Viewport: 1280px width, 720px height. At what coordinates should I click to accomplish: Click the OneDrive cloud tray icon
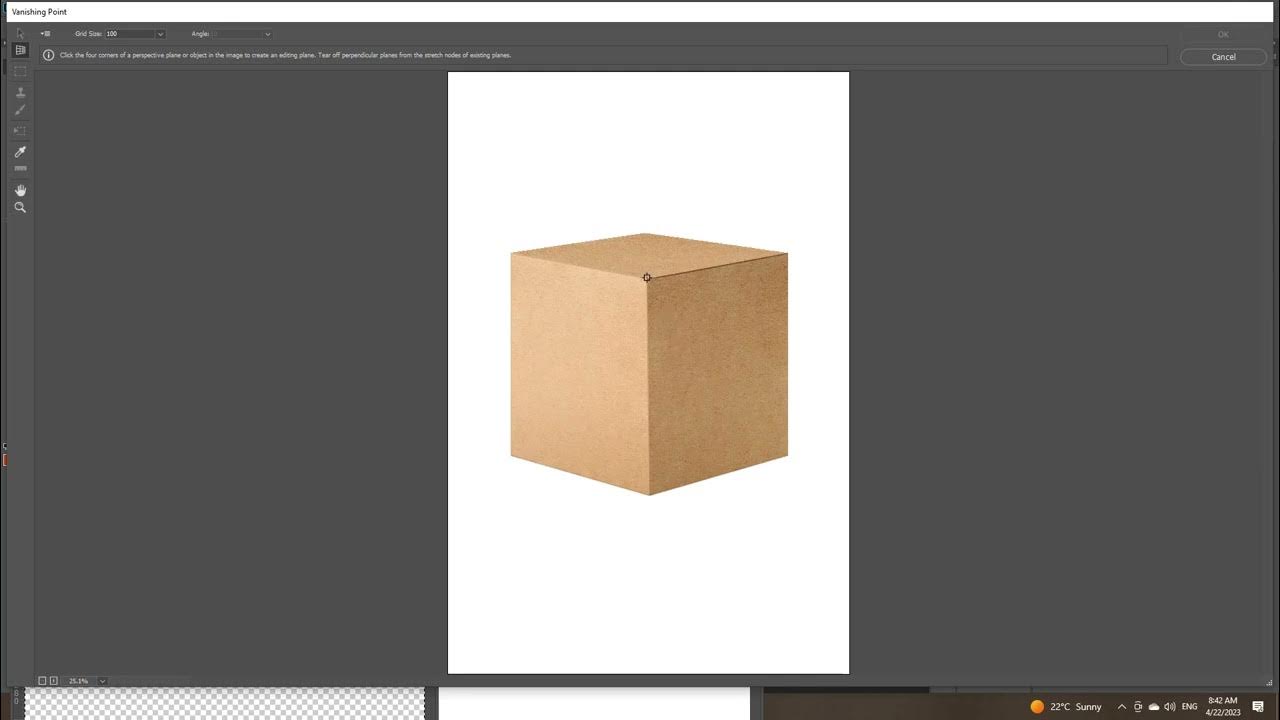(x=1154, y=707)
